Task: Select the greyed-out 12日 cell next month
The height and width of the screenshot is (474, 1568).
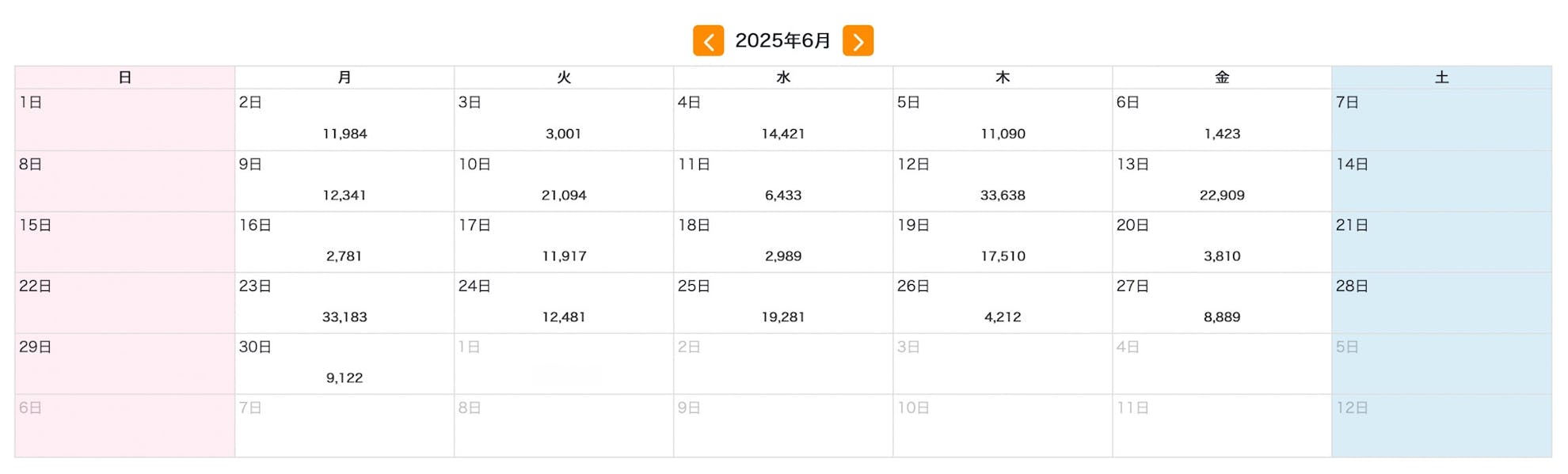Action: click(x=1441, y=426)
